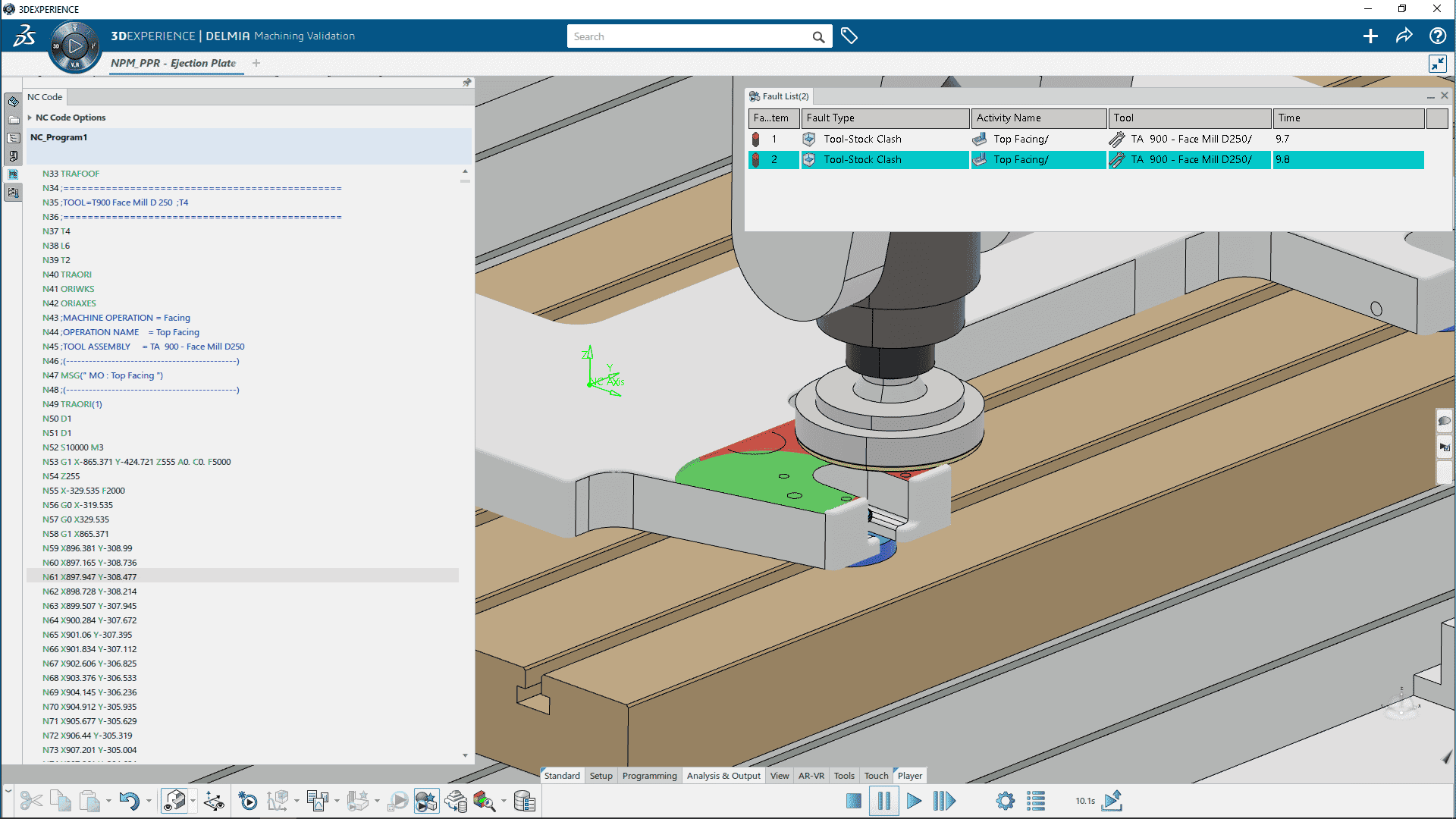Click the export simulation icon beside 10.1s

pos(1112,801)
